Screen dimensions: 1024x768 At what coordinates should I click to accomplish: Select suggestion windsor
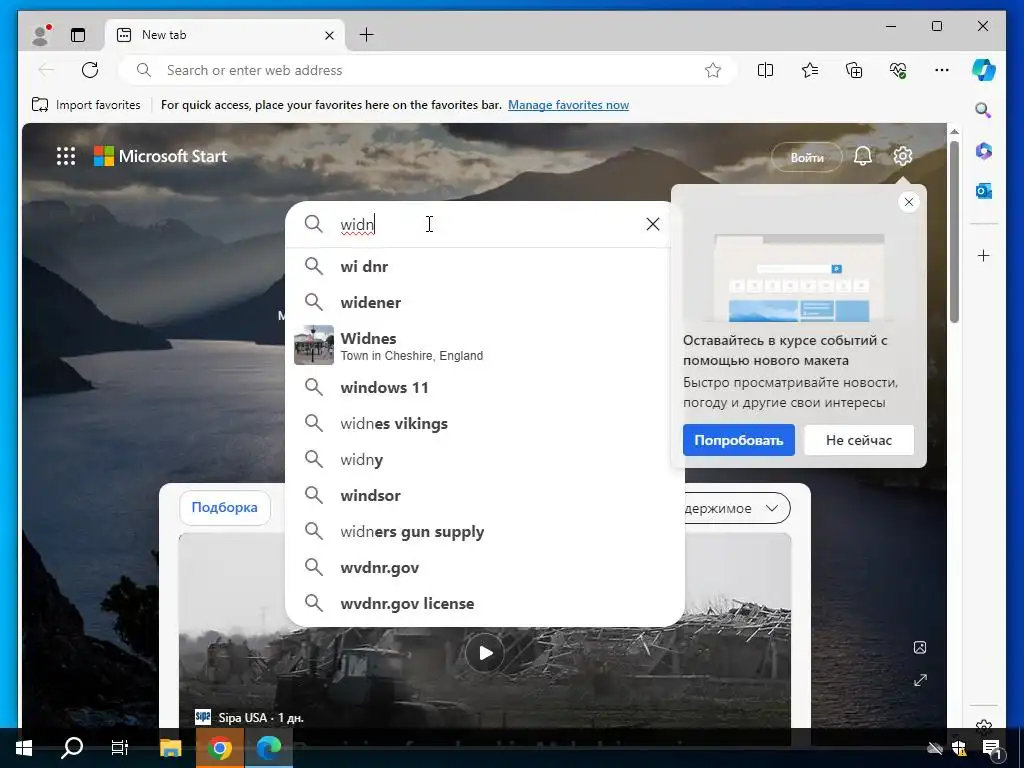click(x=485, y=495)
